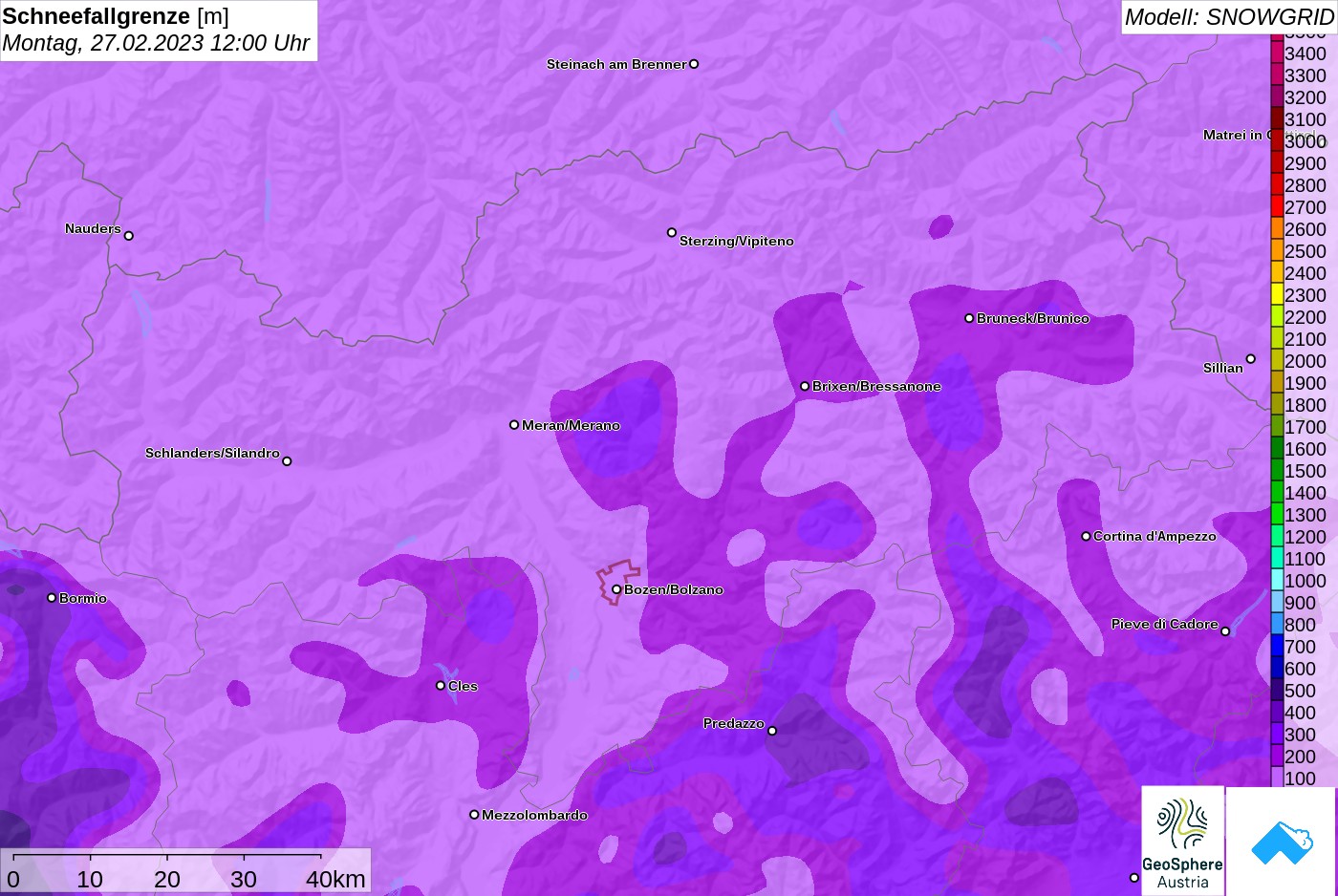This screenshot has height=896, width=1338.
Task: Select the legend value "500"
Action: point(1301,691)
